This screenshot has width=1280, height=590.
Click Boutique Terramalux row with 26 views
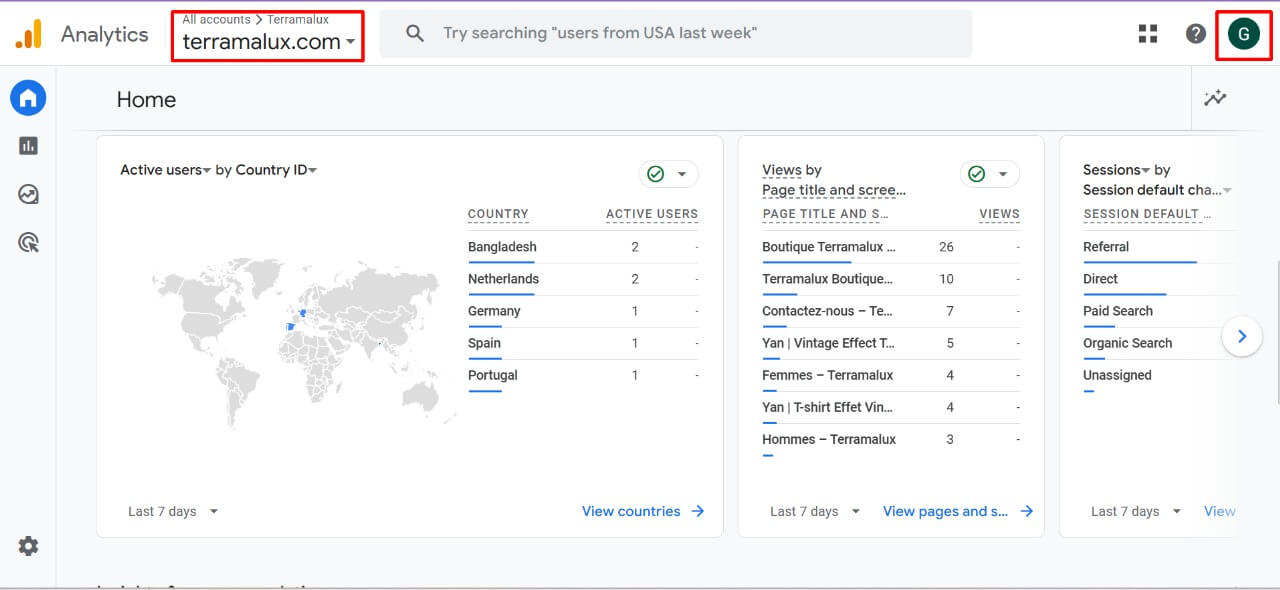click(x=891, y=247)
